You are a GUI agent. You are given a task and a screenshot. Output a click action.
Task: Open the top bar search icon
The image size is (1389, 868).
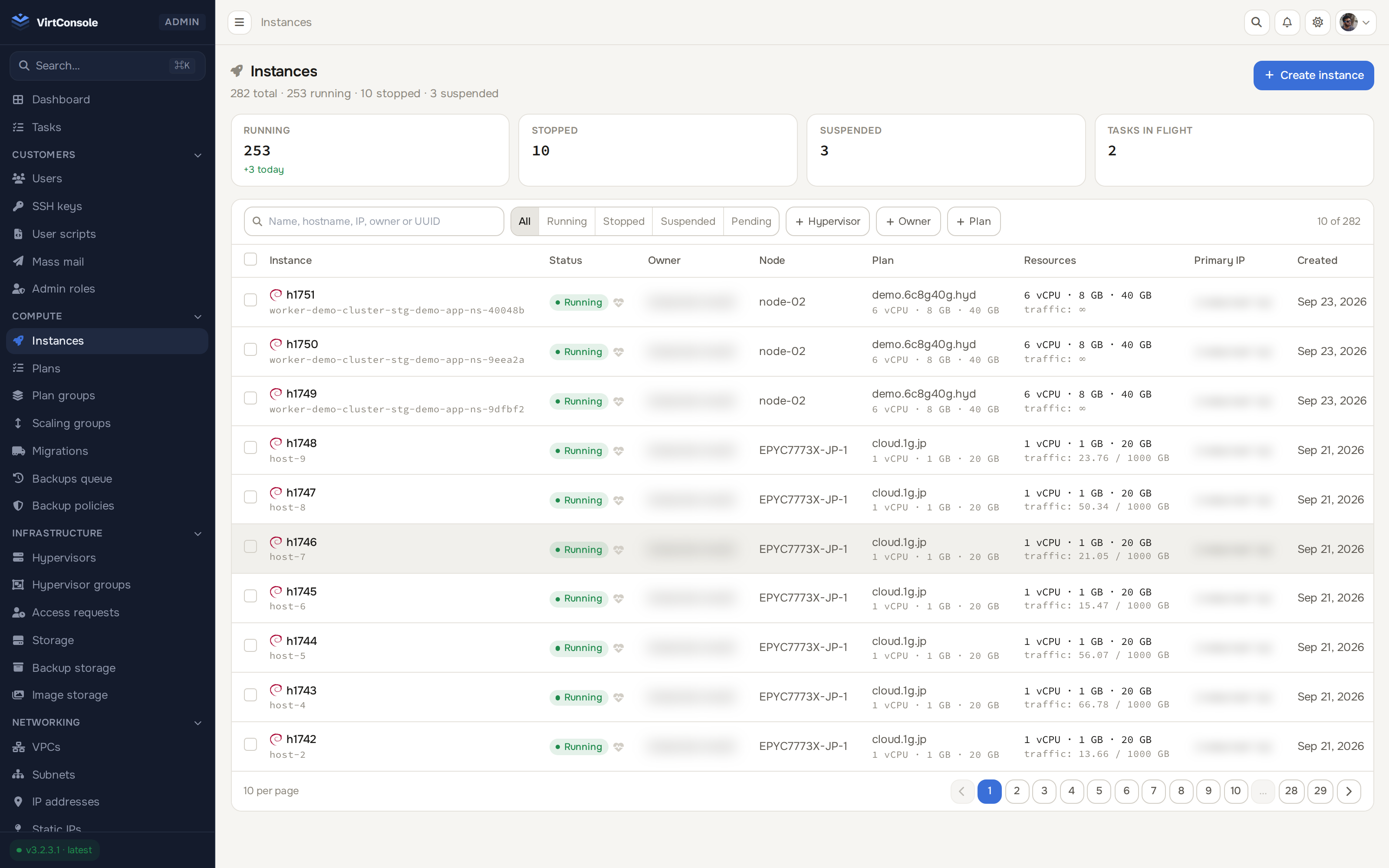(x=1257, y=23)
